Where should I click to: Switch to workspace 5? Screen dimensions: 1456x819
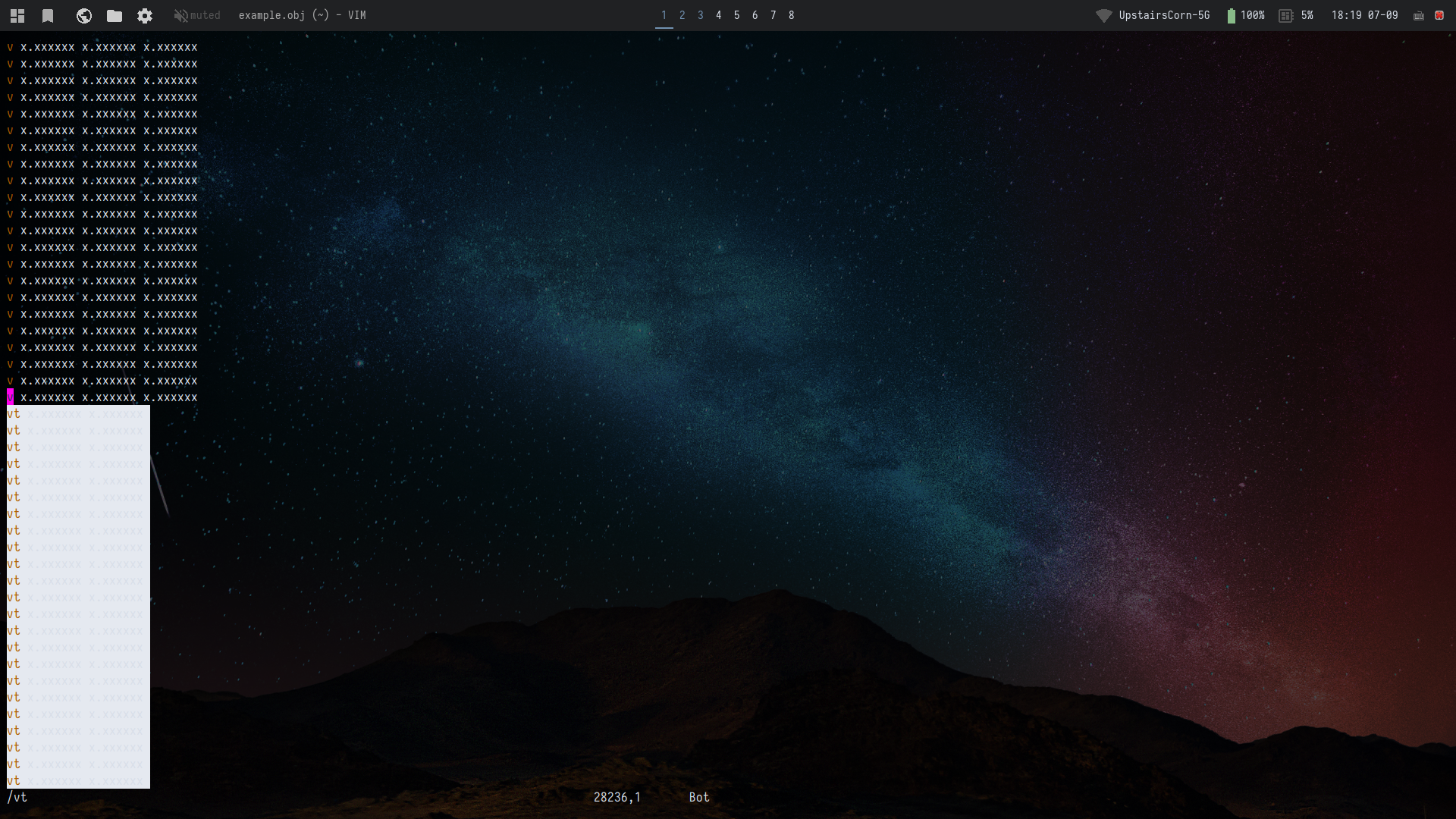click(737, 15)
